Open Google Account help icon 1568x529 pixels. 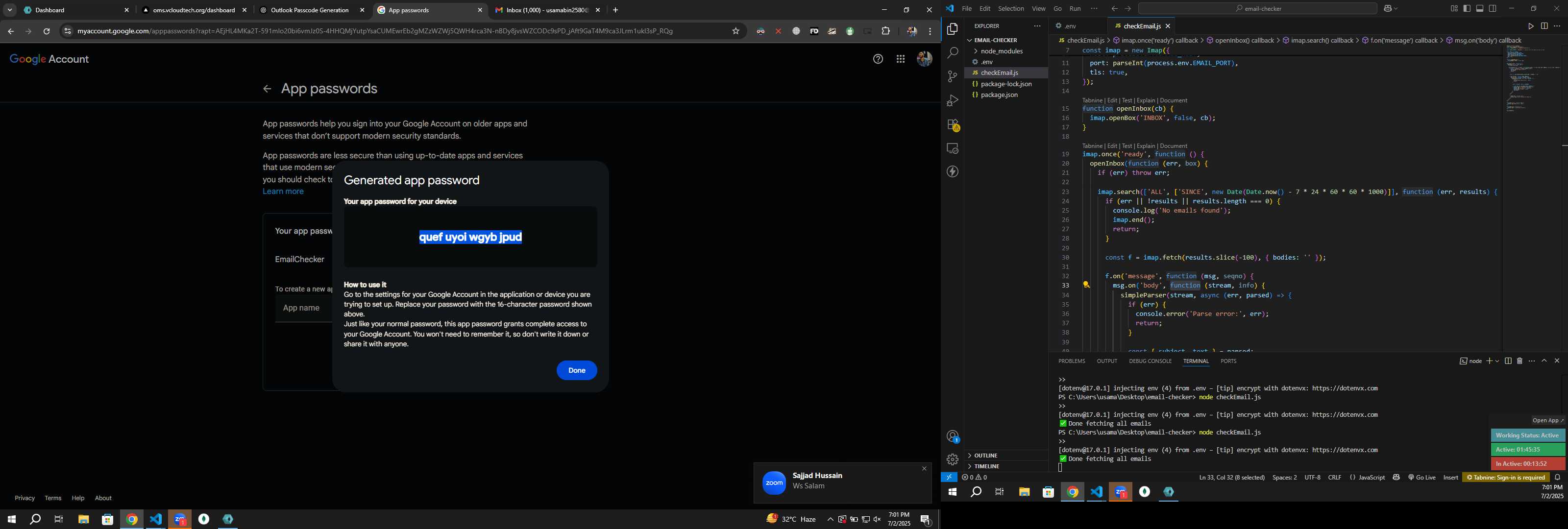[x=878, y=59]
